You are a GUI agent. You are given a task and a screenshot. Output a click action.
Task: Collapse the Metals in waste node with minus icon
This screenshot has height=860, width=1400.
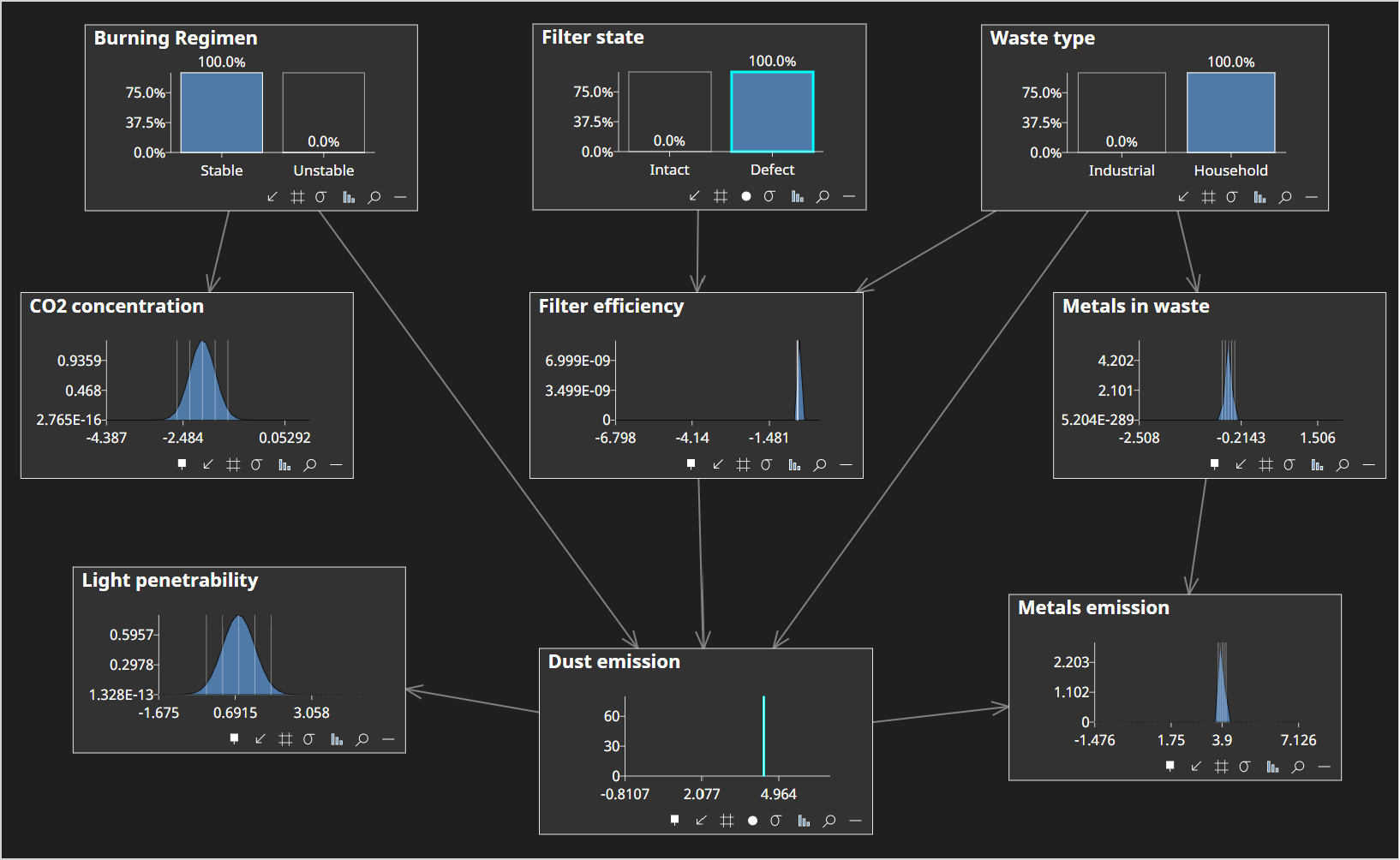[x=1368, y=464]
